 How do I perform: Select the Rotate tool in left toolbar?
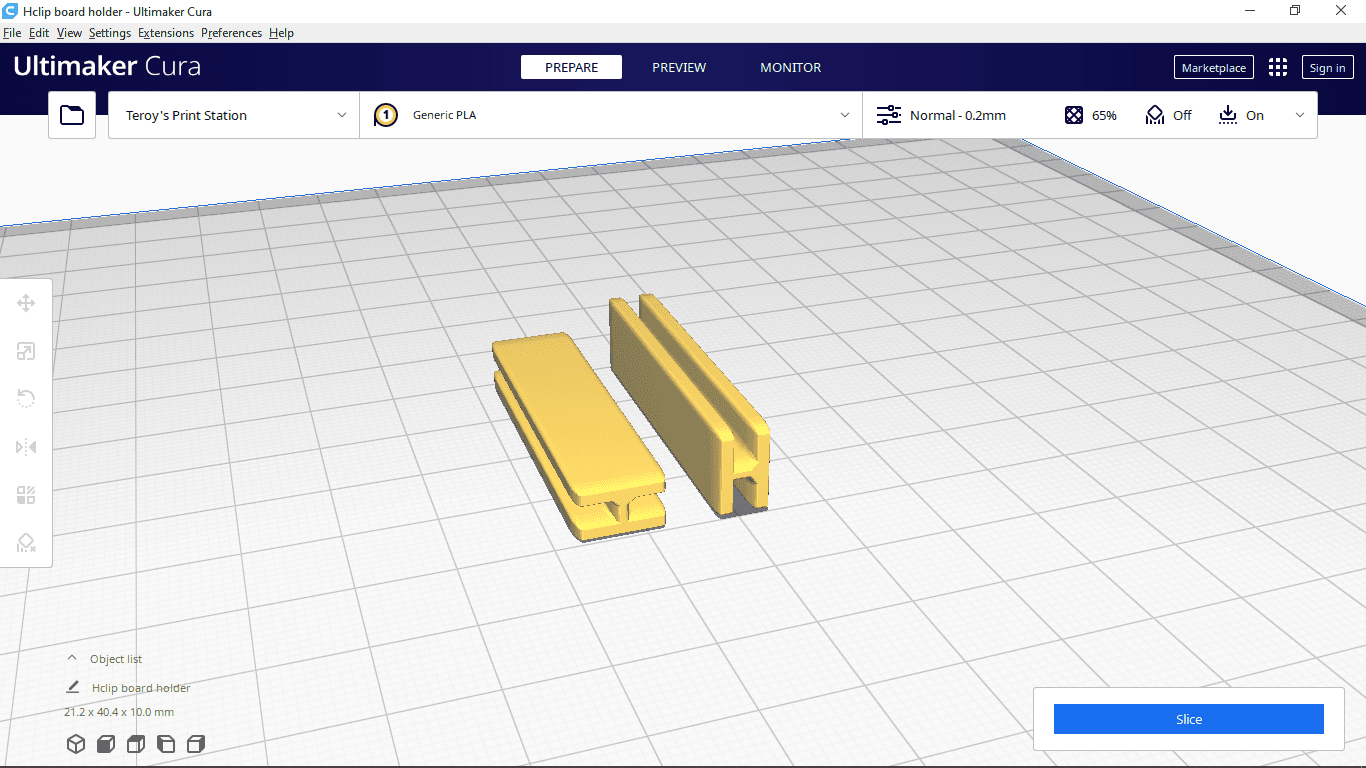26,399
